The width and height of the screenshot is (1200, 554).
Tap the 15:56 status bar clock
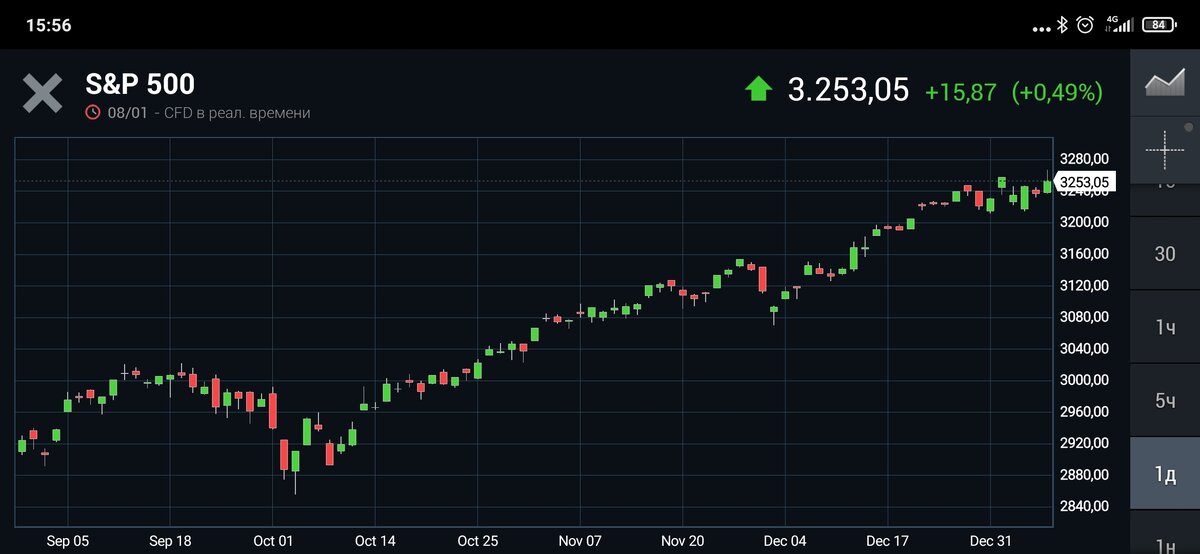(x=48, y=25)
